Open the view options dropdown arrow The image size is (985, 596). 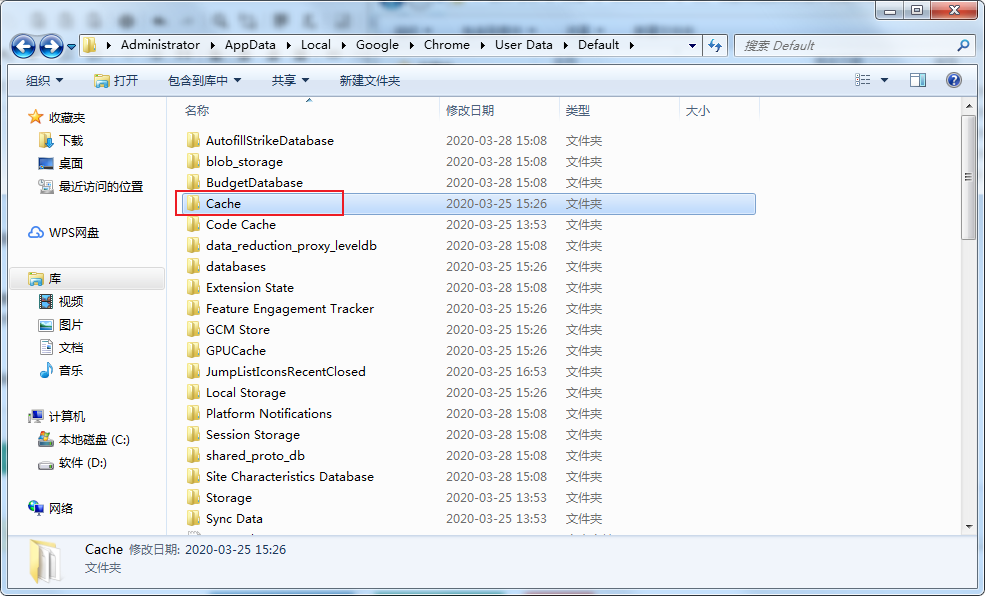pyautogui.click(x=884, y=80)
